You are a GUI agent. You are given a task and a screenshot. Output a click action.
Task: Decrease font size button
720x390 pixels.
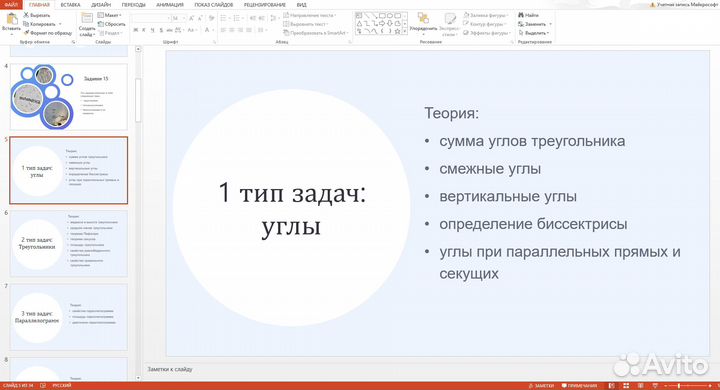point(200,18)
